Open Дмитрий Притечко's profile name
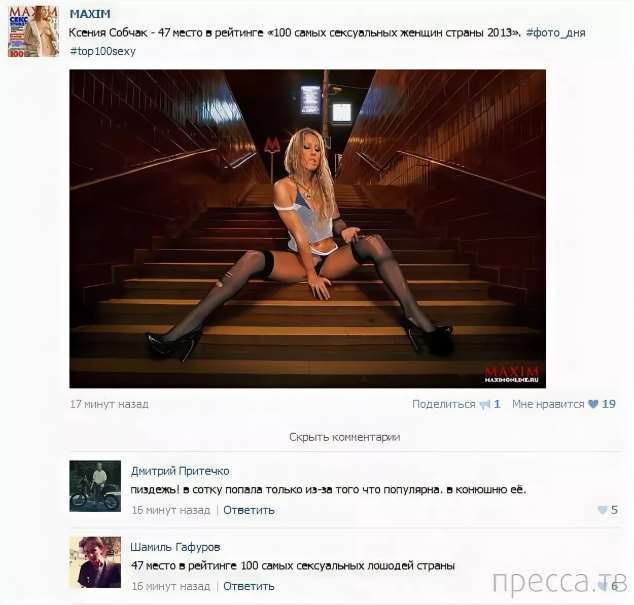The image size is (634, 605). coord(180,471)
